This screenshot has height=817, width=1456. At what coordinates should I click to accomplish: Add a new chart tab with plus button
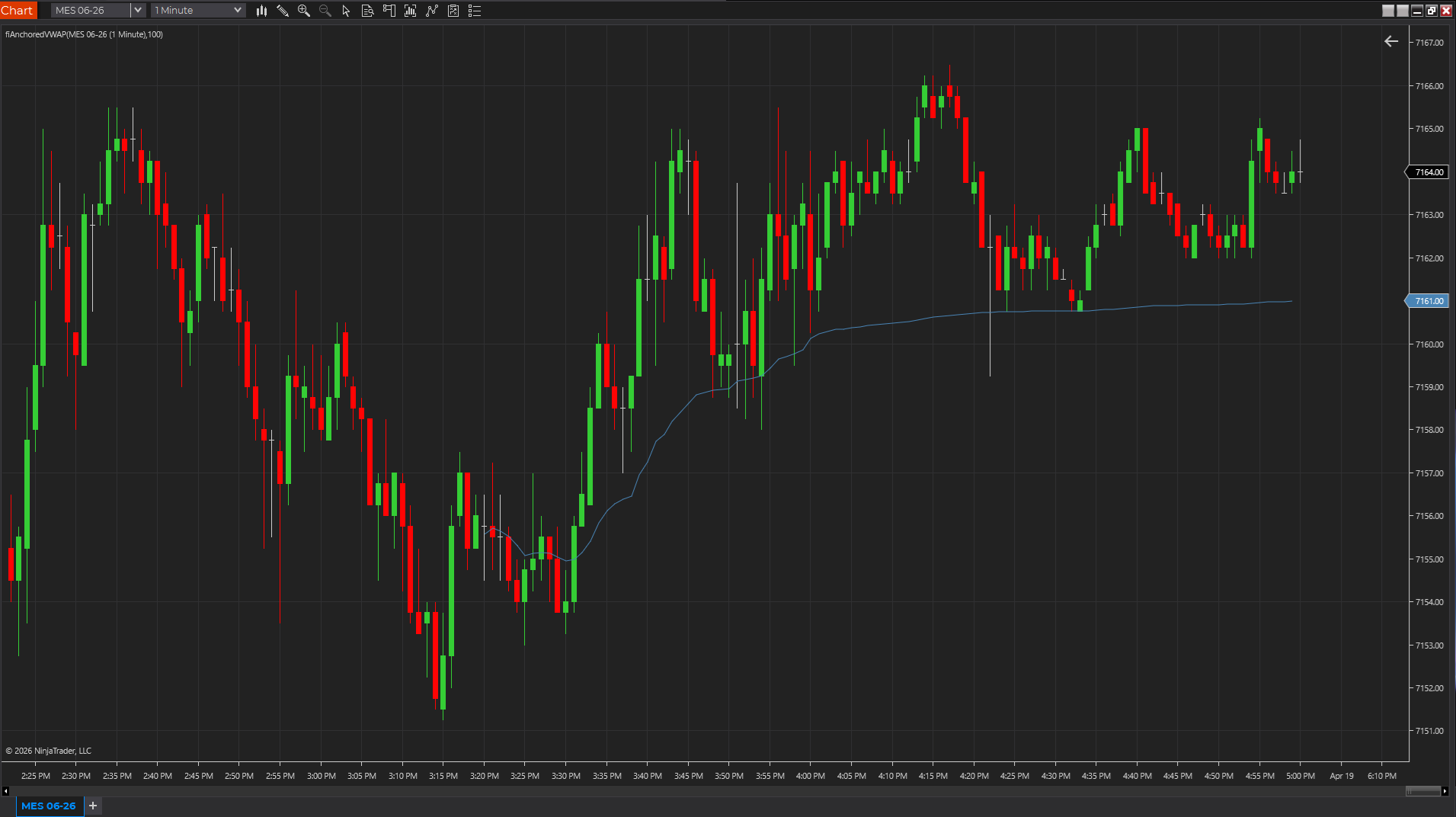point(92,806)
